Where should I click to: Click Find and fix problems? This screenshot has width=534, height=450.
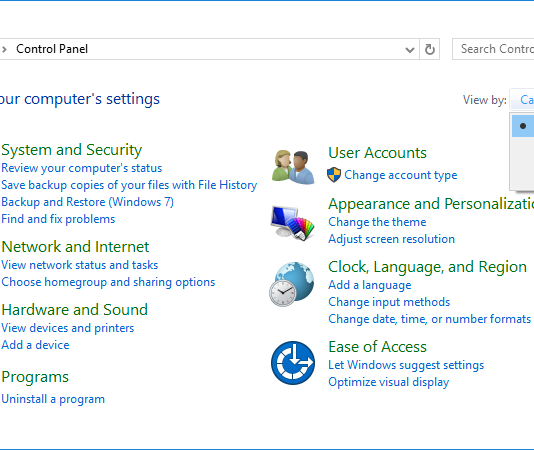coord(58,219)
